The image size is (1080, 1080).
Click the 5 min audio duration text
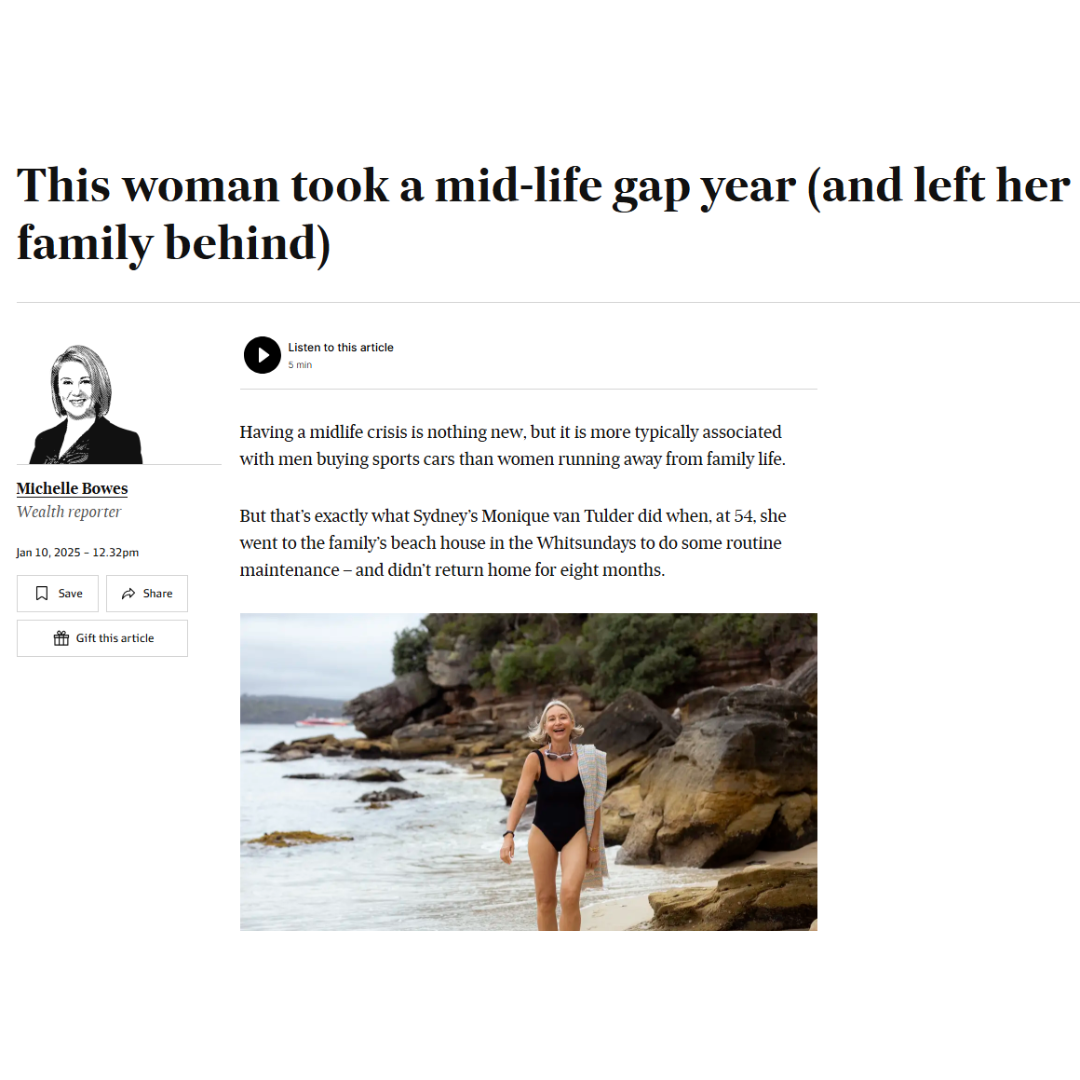(x=300, y=365)
